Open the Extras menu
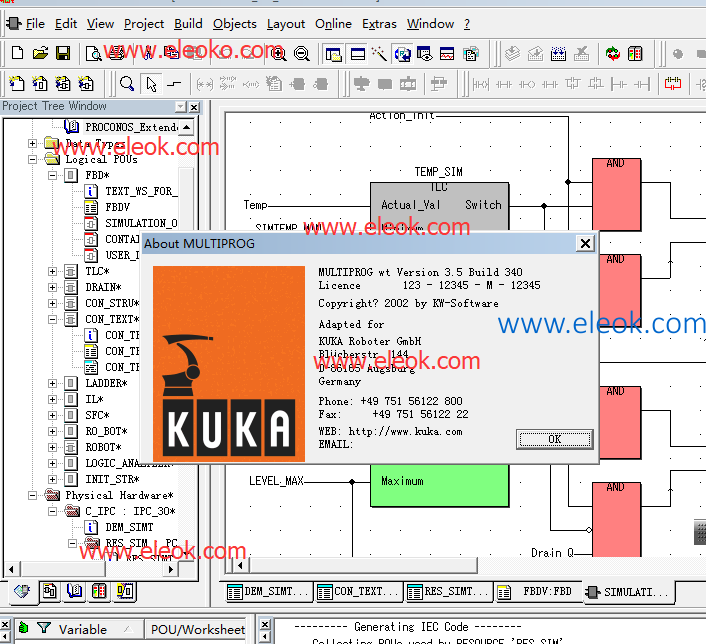The image size is (706, 644). [x=379, y=23]
